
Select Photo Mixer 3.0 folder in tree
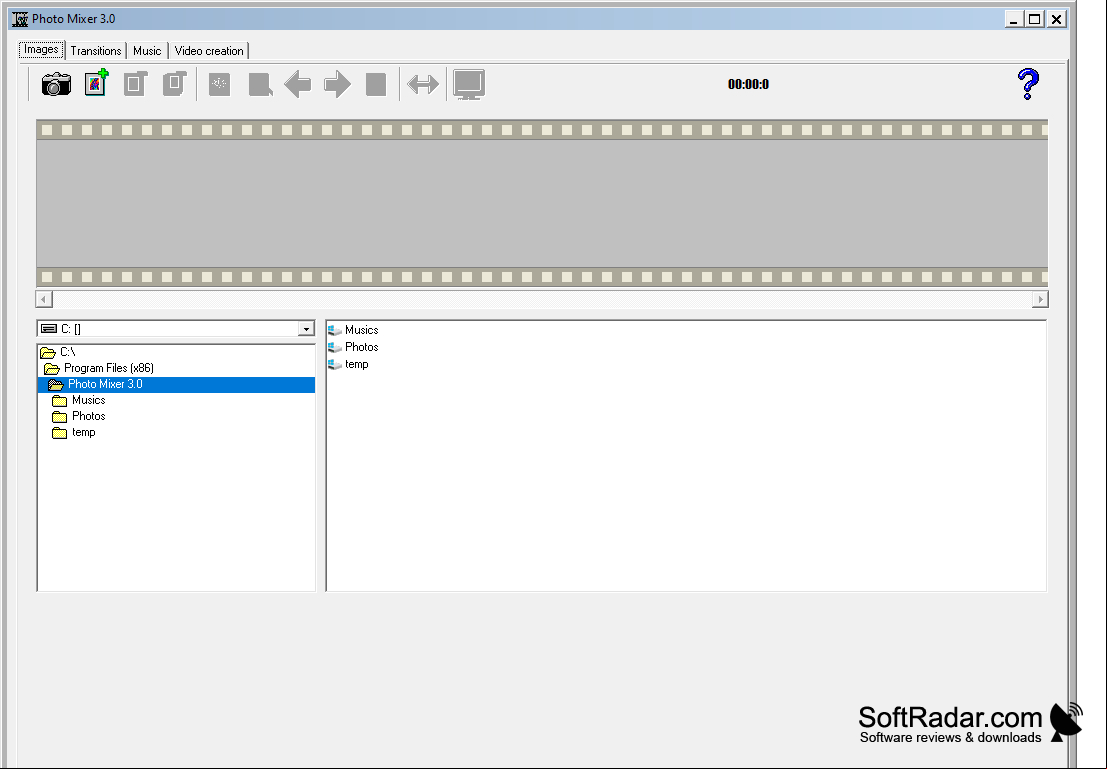(176, 384)
